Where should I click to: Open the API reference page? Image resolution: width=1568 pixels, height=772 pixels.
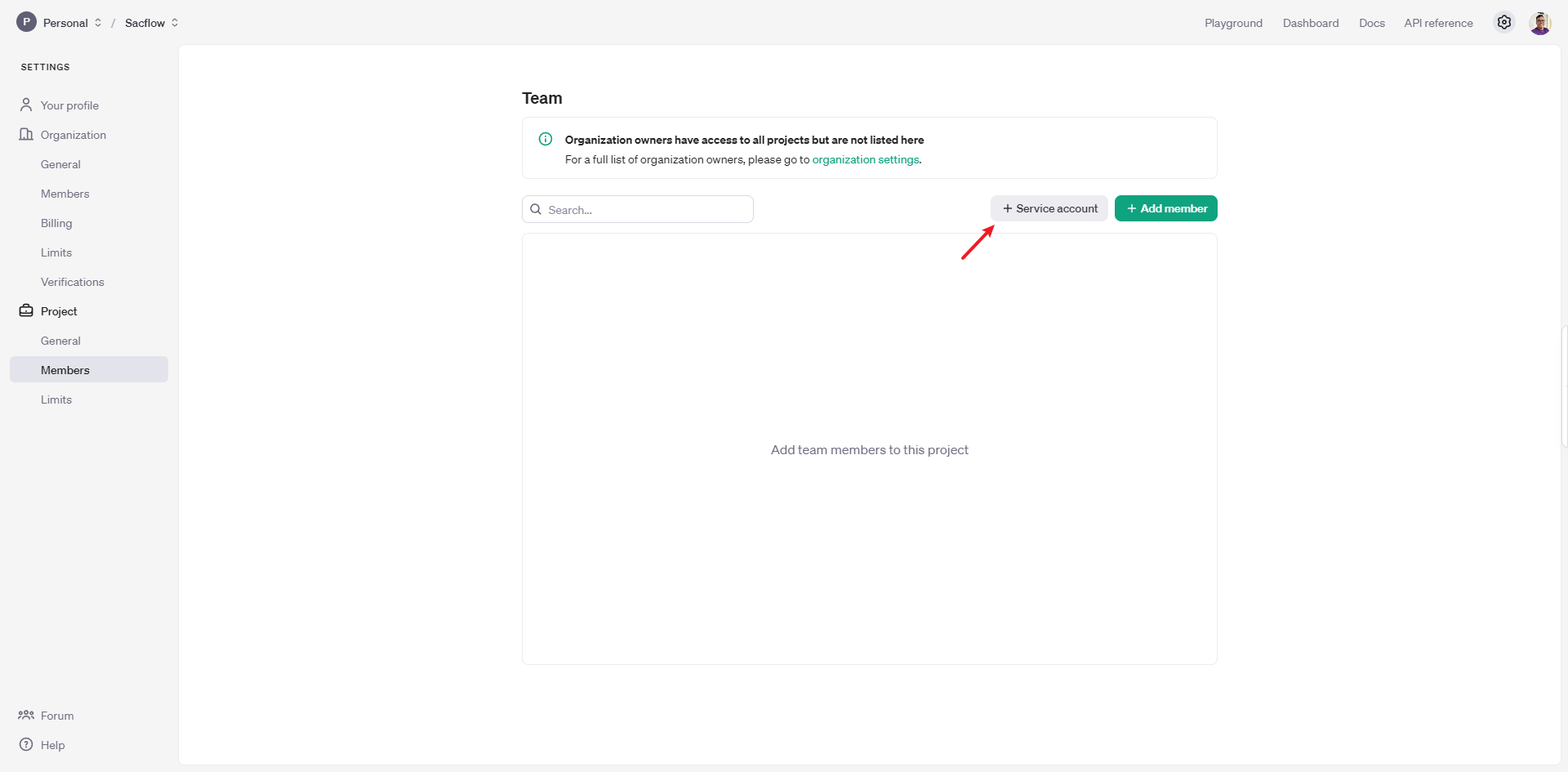coord(1438,23)
